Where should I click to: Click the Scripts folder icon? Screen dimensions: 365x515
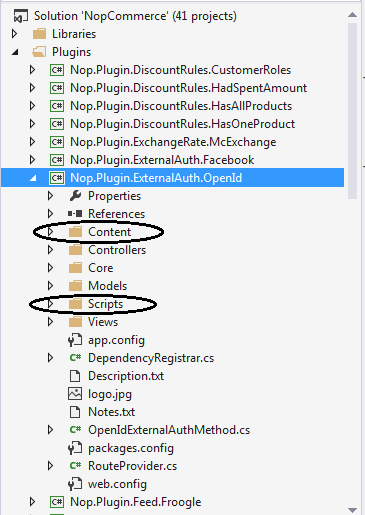pyautogui.click(x=75, y=304)
